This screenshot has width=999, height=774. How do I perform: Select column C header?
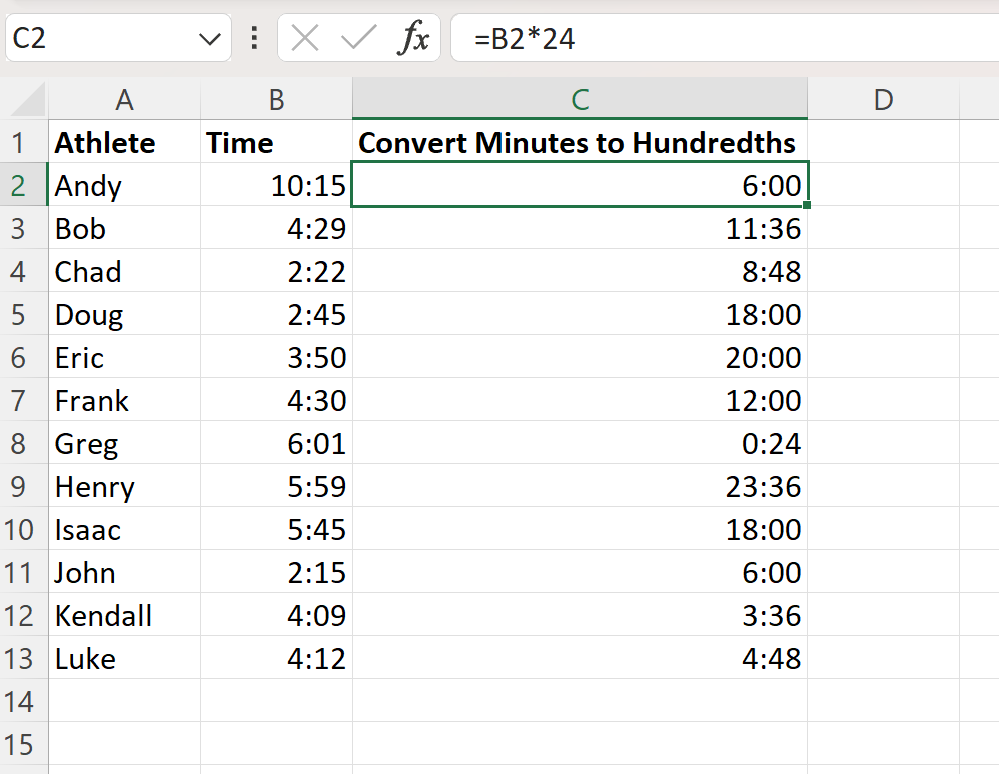coord(580,99)
